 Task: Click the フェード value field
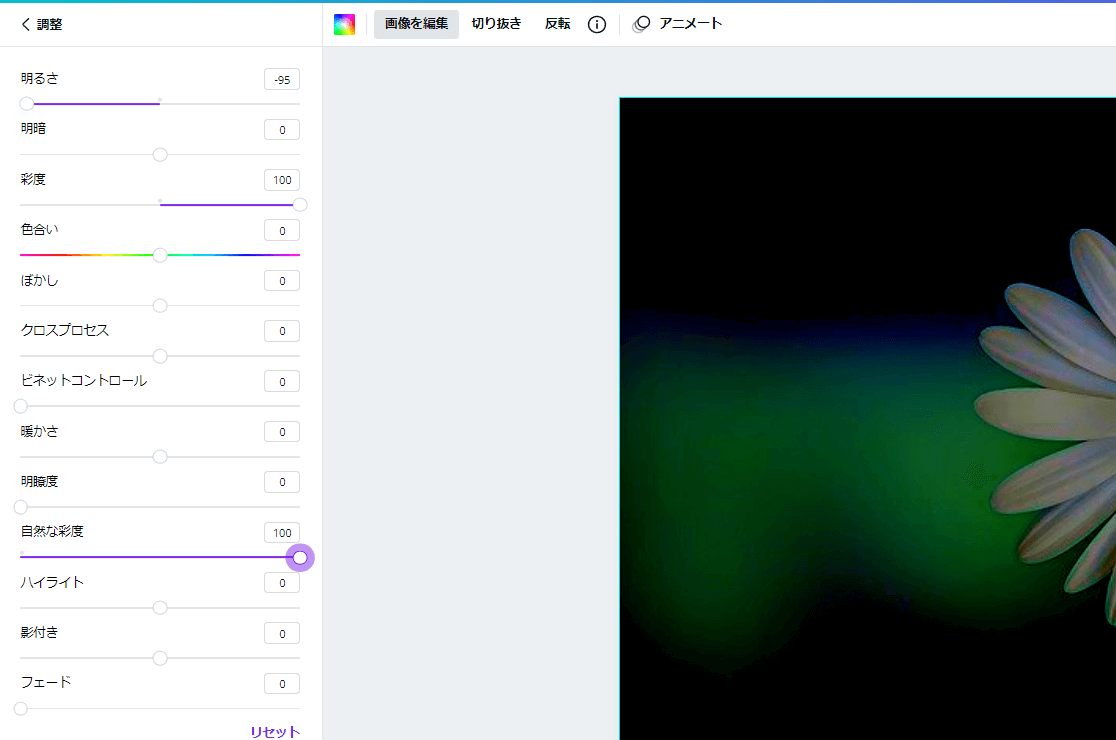[x=281, y=683]
